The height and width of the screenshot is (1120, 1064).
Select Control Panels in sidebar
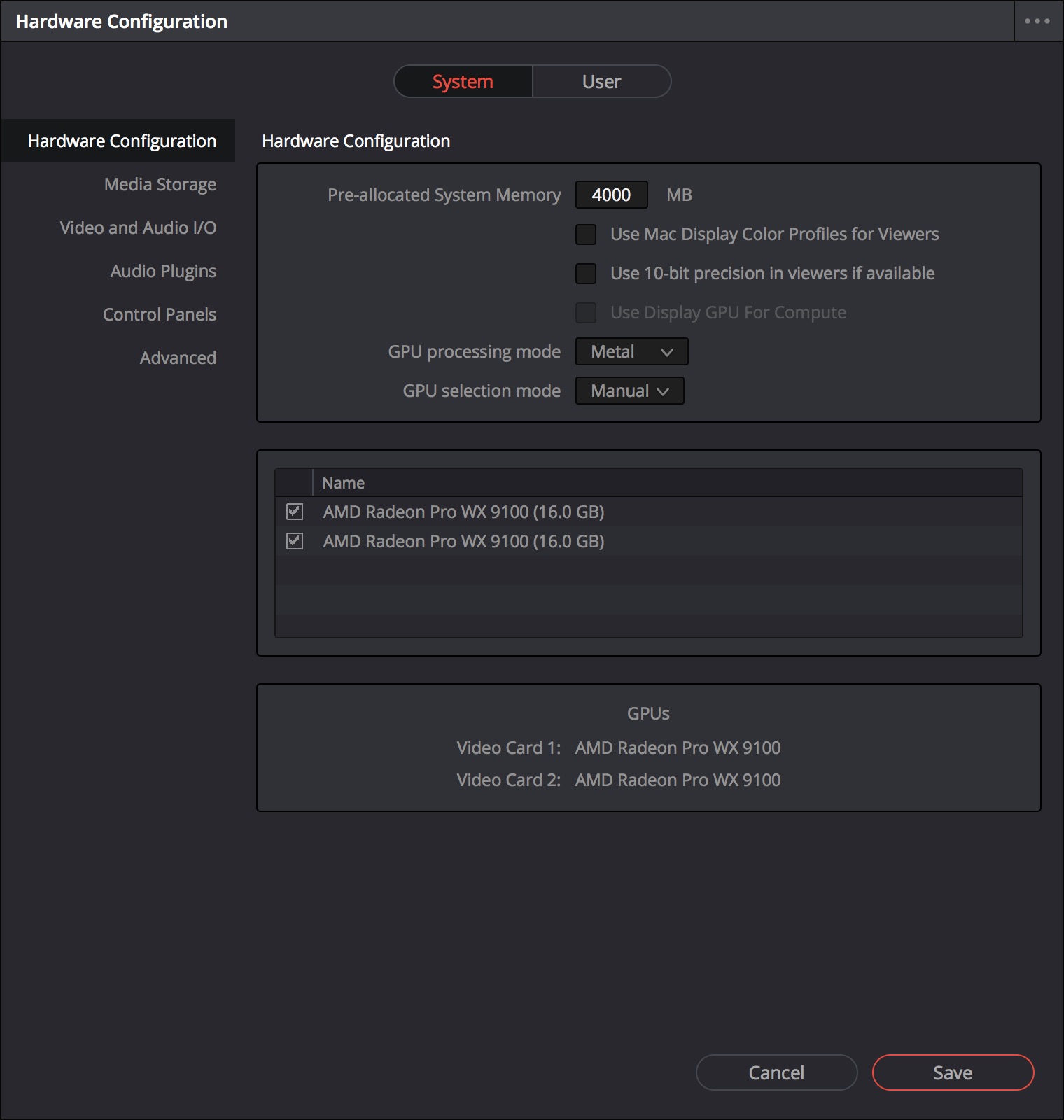pyautogui.click(x=160, y=315)
